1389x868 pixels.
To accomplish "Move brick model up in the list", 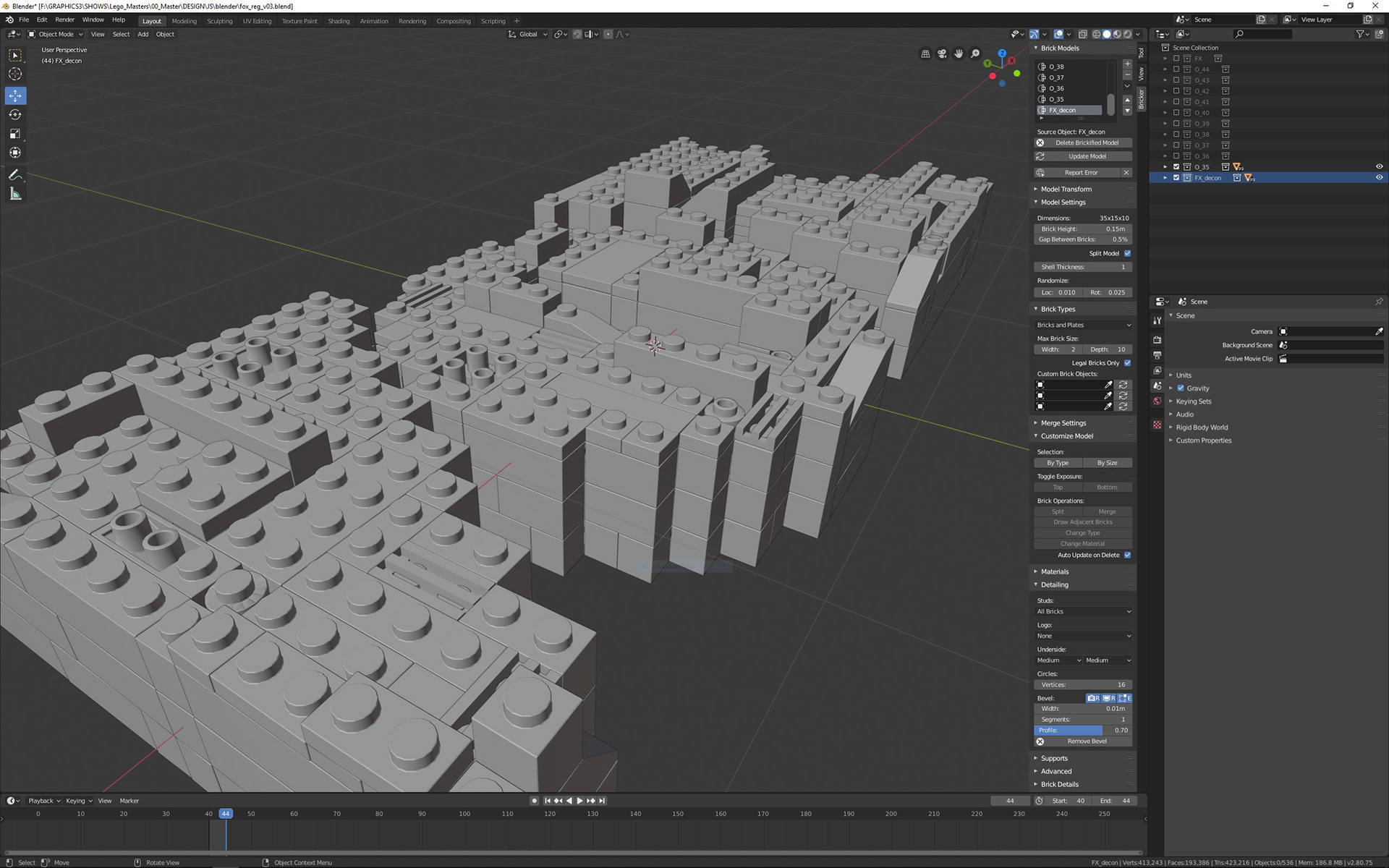I will click(x=1127, y=100).
